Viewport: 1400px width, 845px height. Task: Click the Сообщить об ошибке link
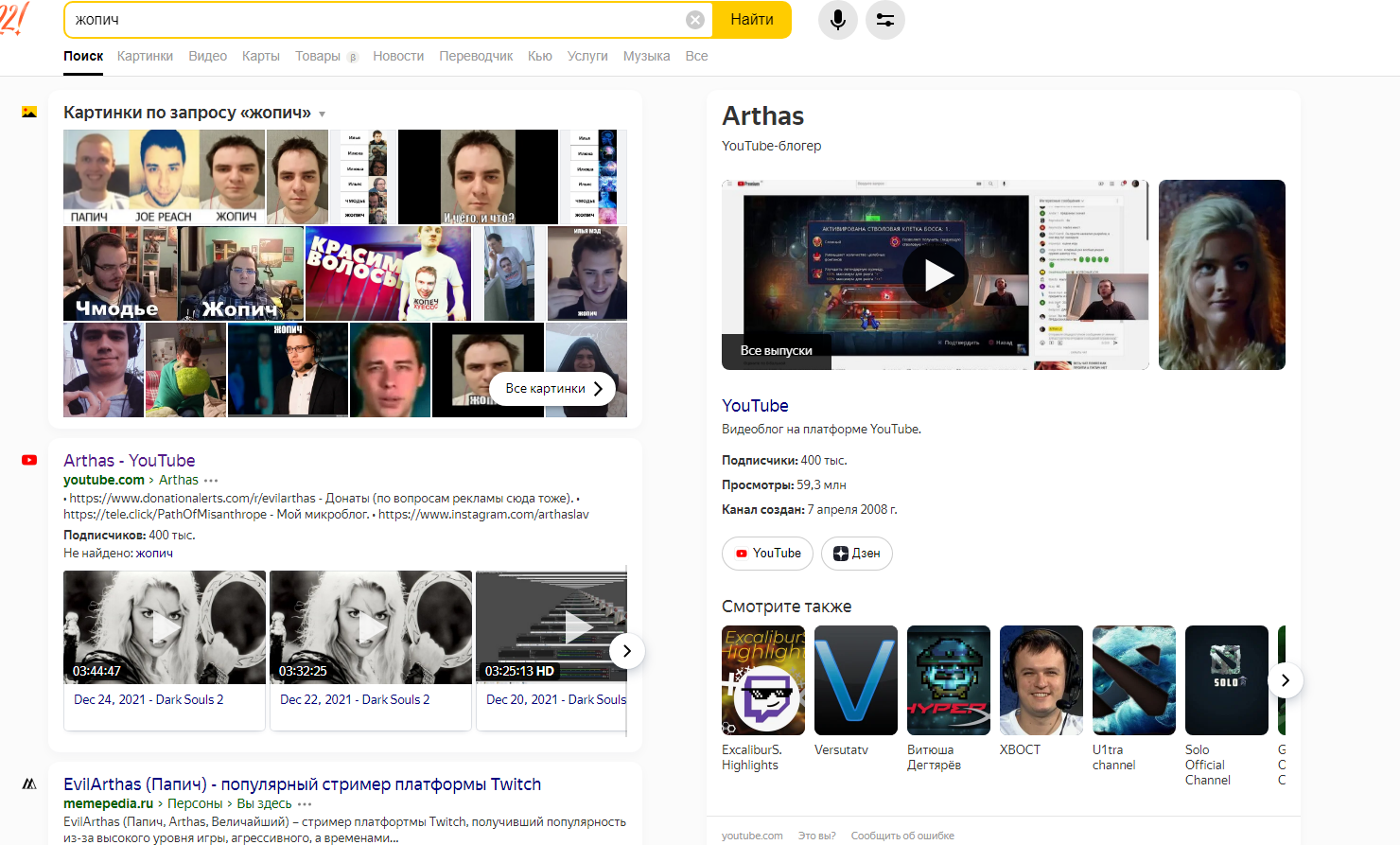tap(902, 836)
